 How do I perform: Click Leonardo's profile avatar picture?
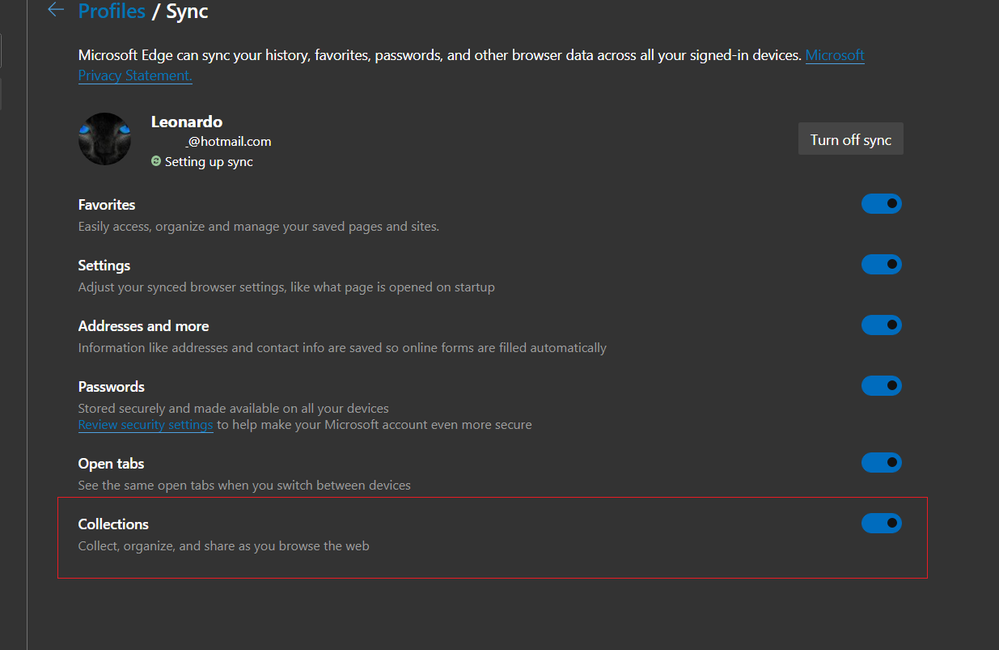pos(104,139)
